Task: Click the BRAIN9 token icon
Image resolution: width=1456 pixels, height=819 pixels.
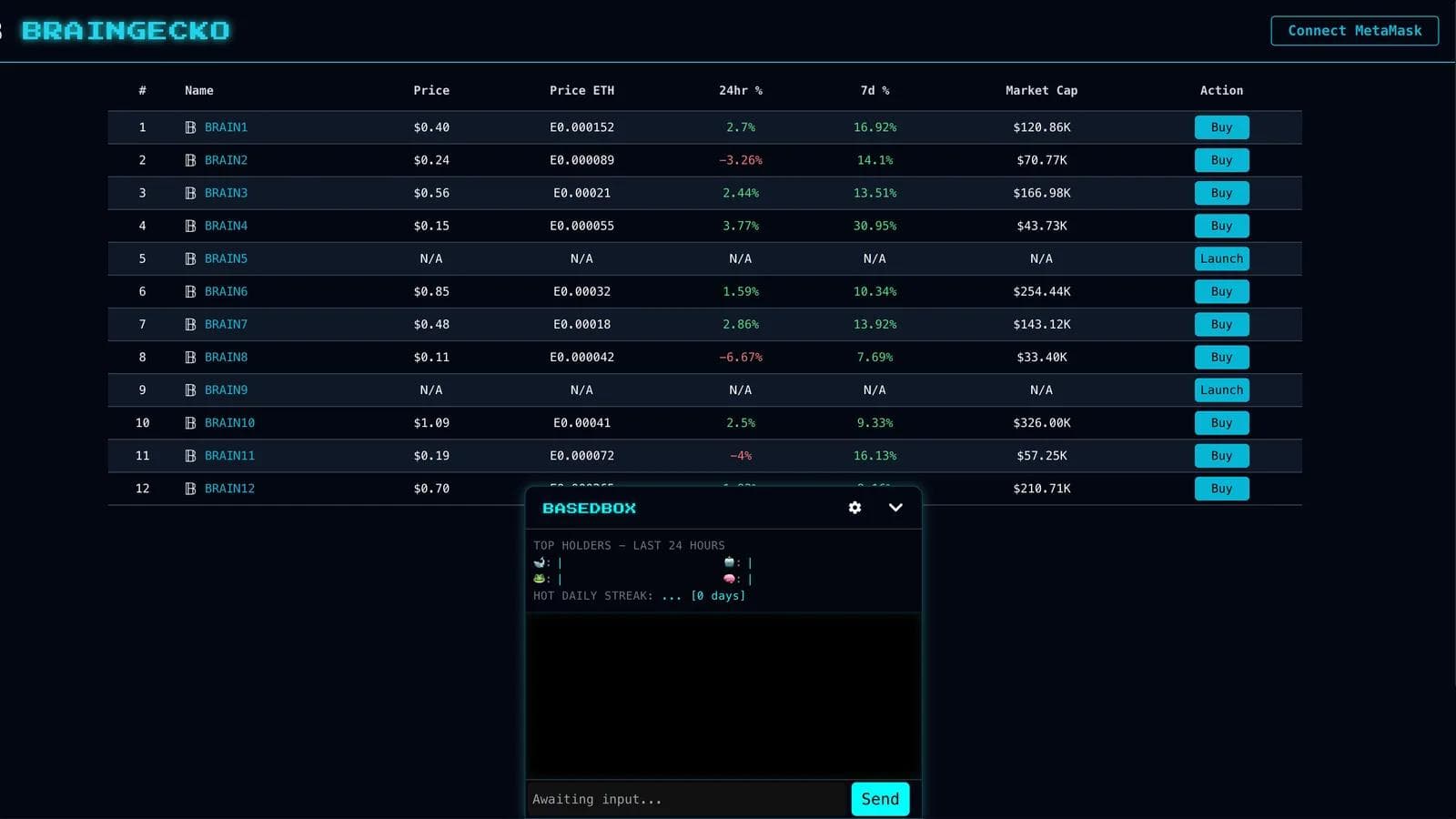Action: [190, 389]
